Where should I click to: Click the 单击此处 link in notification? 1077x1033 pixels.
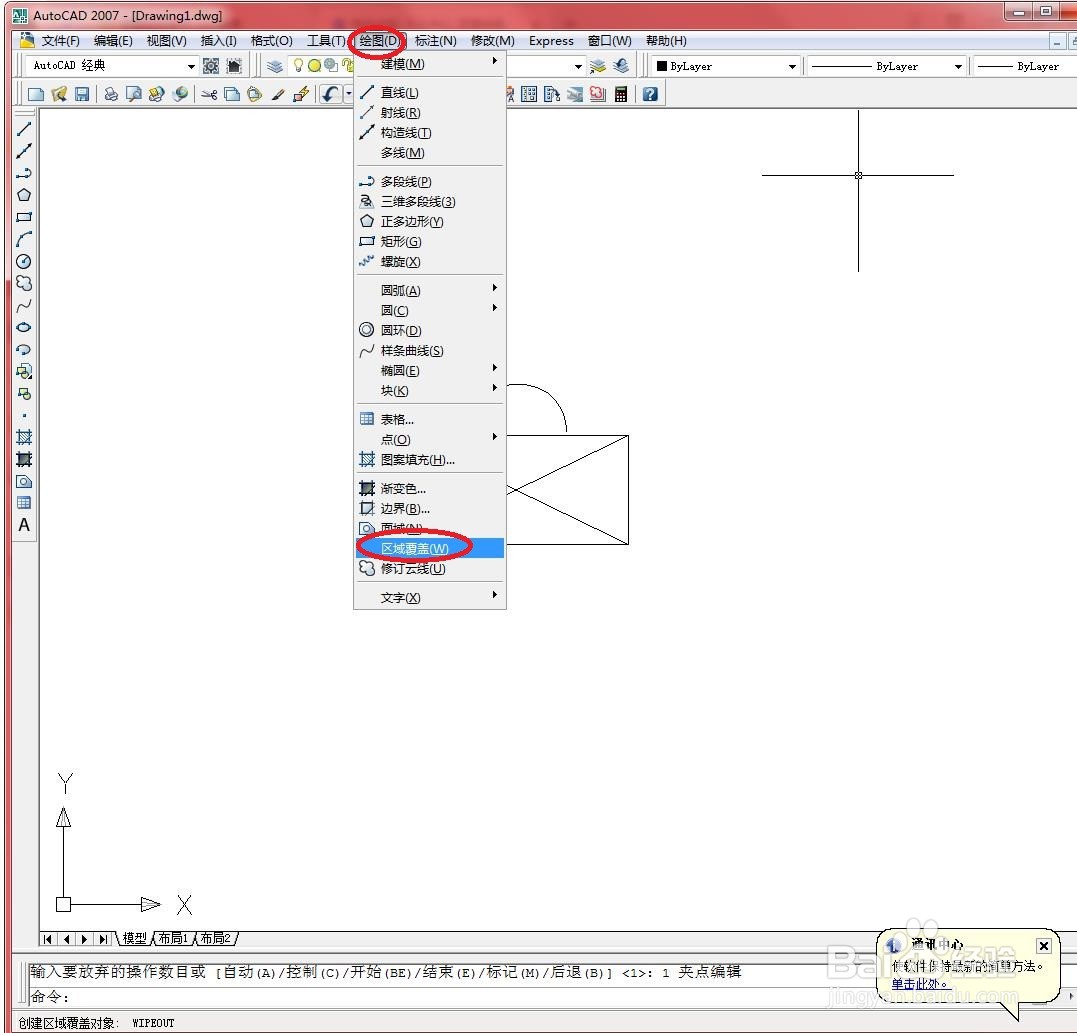(920, 984)
